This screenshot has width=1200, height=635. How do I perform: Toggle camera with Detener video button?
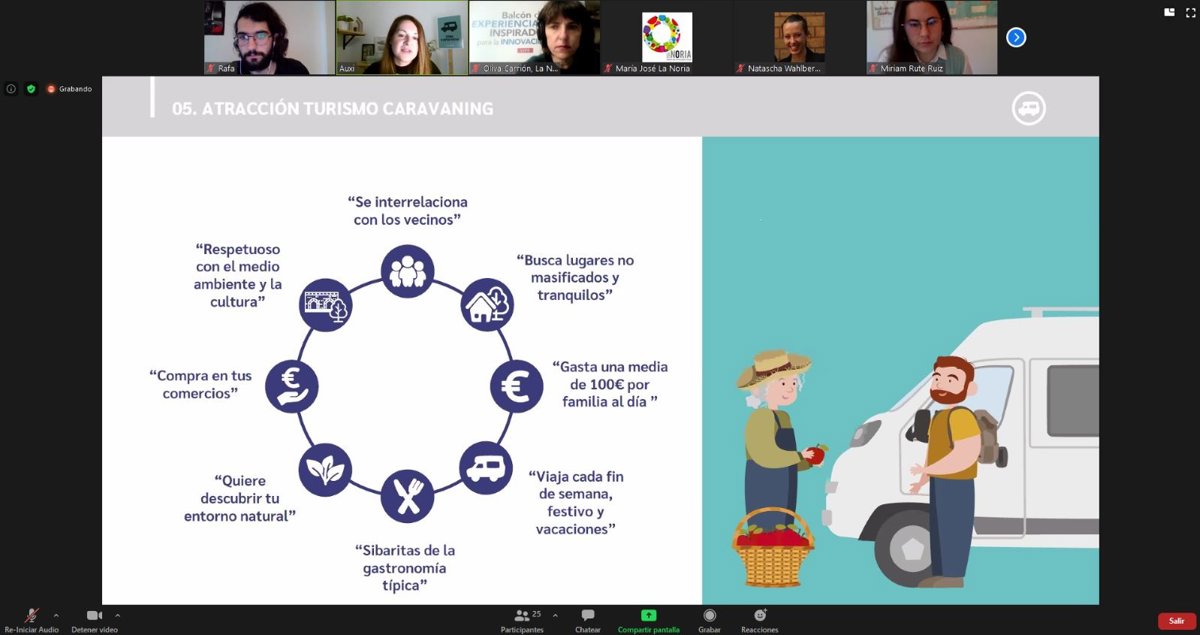pyautogui.click(x=94, y=615)
